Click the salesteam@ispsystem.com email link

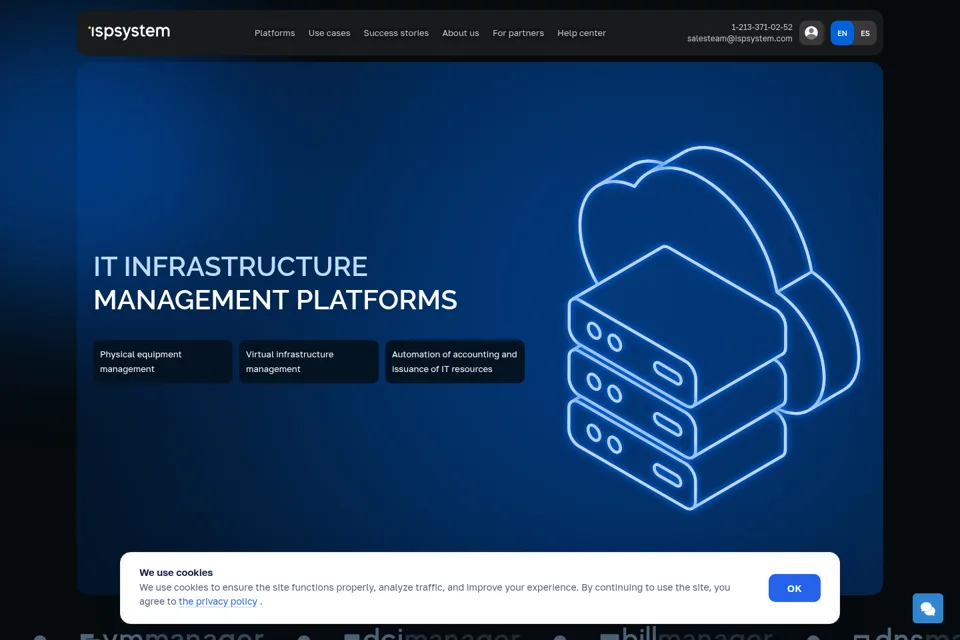coord(739,39)
